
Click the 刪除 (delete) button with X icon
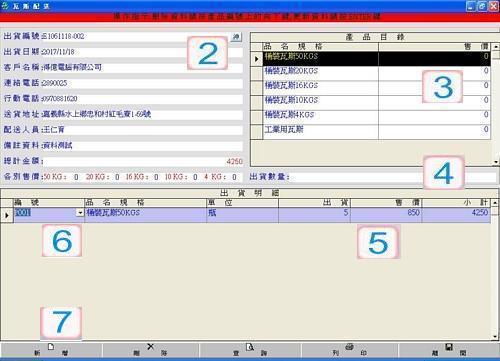(151, 350)
